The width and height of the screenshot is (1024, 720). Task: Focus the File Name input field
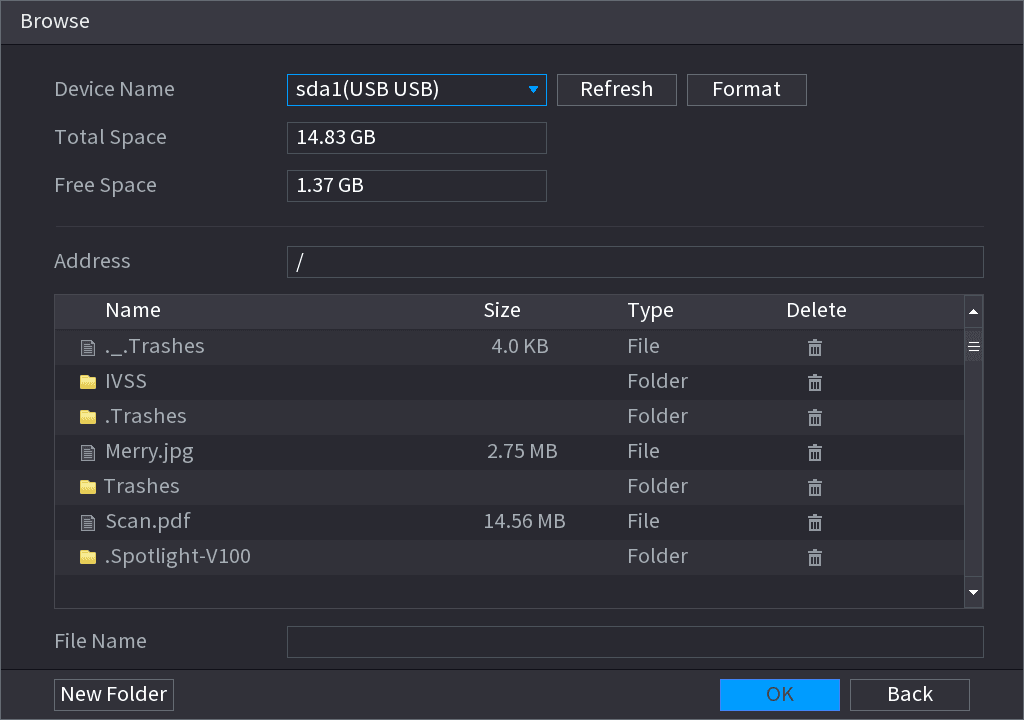(x=635, y=642)
